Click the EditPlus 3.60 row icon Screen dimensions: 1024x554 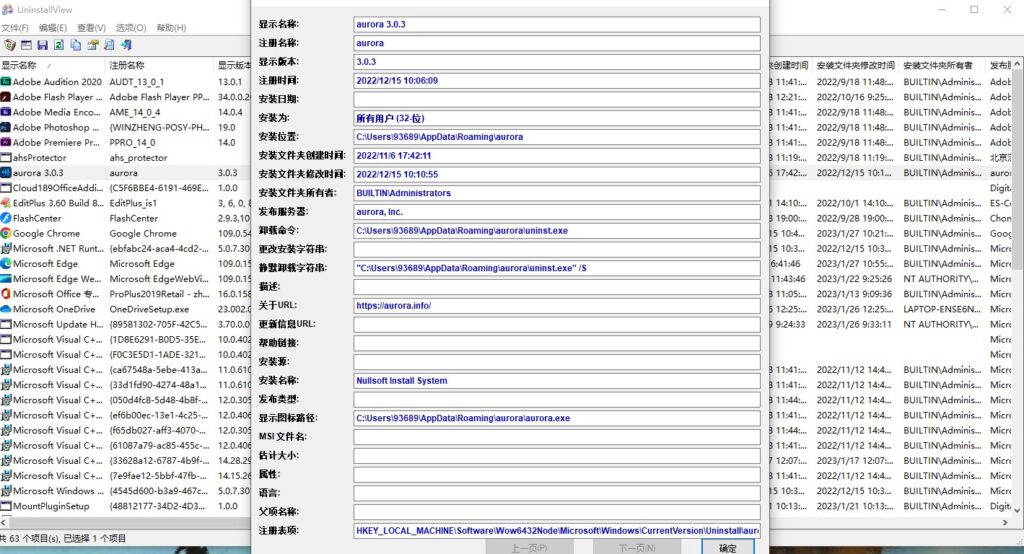(6, 203)
